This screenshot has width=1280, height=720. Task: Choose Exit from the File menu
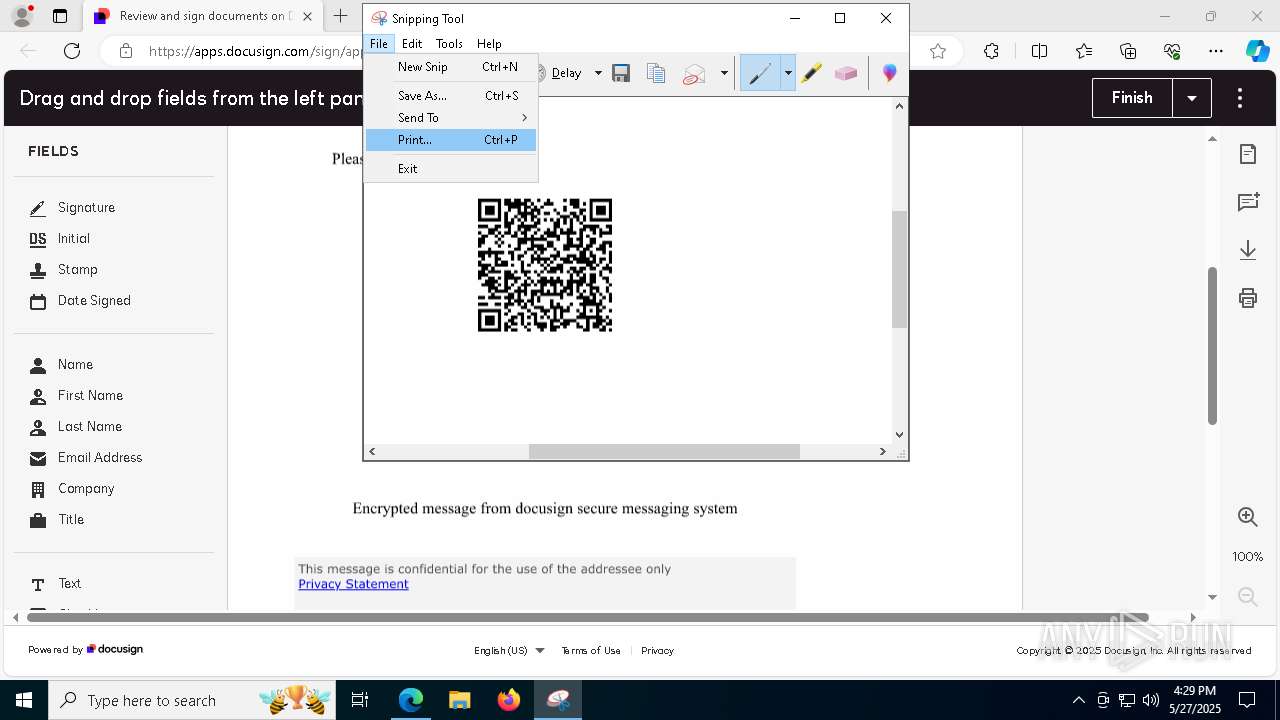[451, 169]
